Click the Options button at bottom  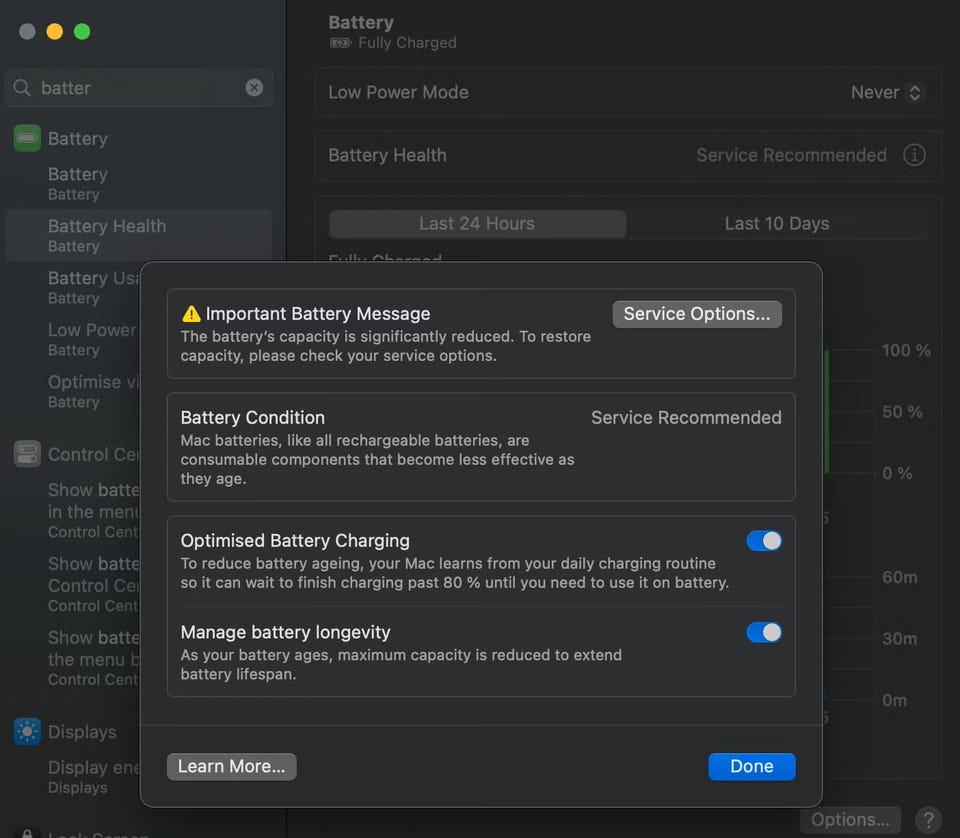850,820
